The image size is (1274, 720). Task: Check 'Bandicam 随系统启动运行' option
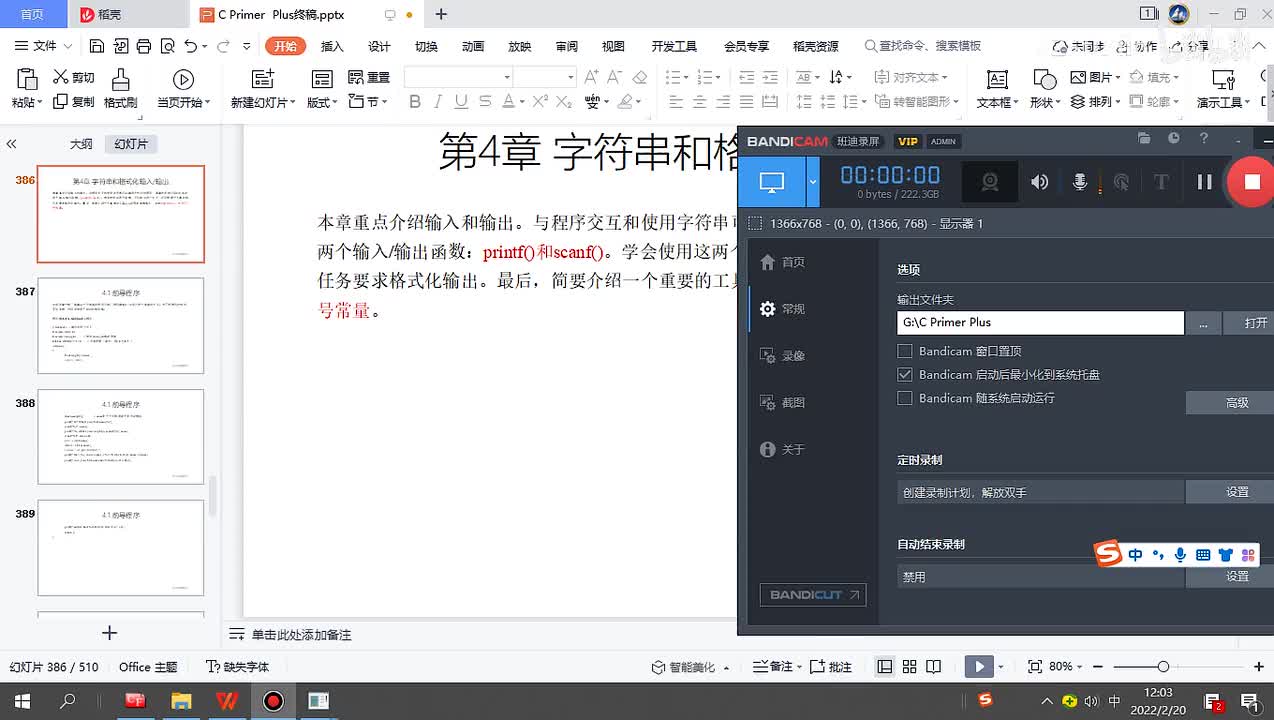click(x=905, y=398)
